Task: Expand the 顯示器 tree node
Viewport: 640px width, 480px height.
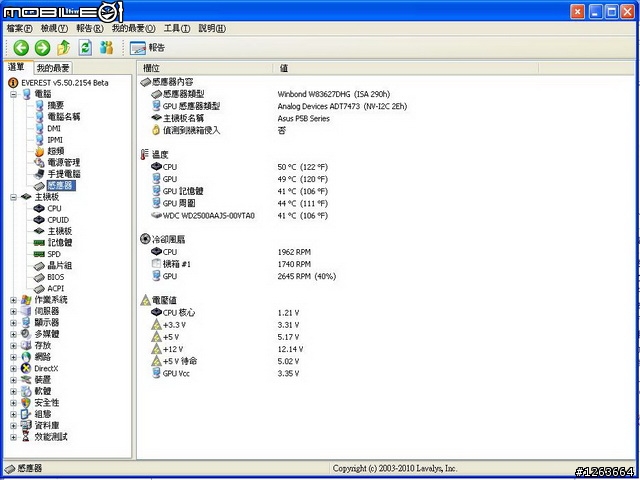Action: [13, 323]
